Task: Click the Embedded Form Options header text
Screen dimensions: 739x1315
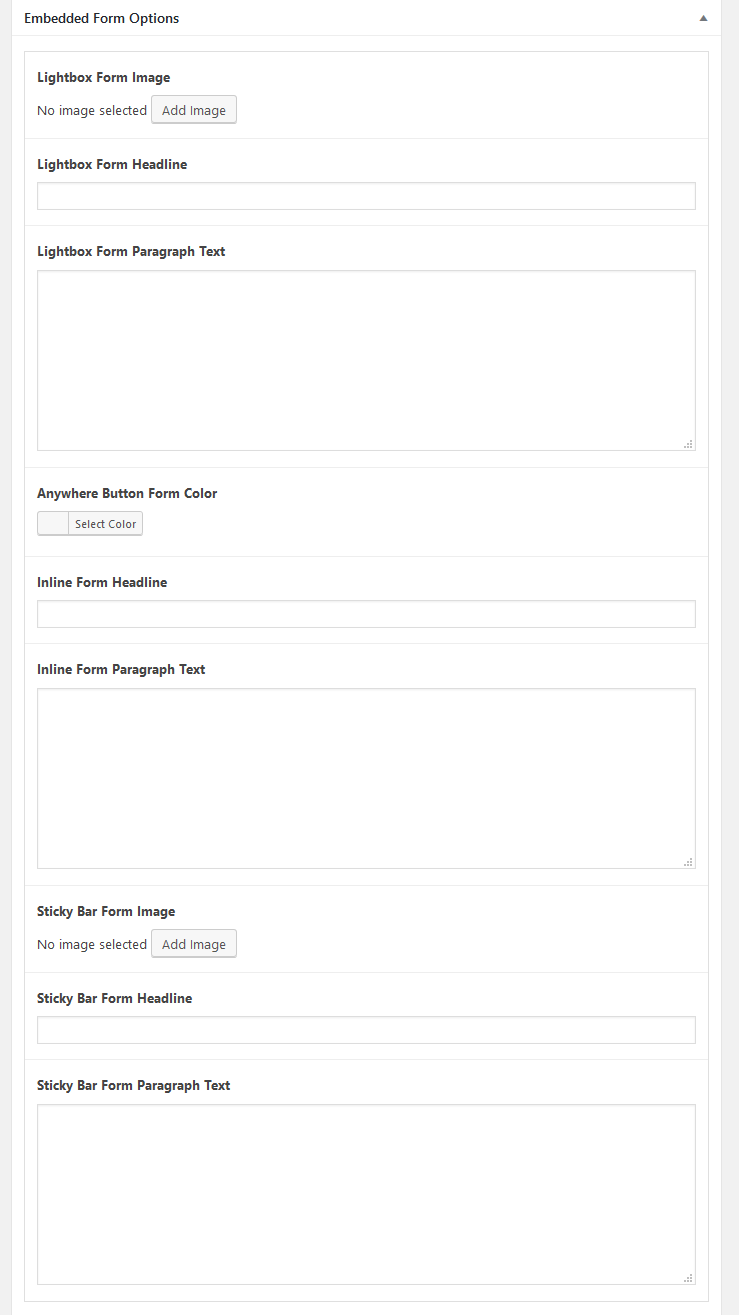Action: [x=101, y=18]
